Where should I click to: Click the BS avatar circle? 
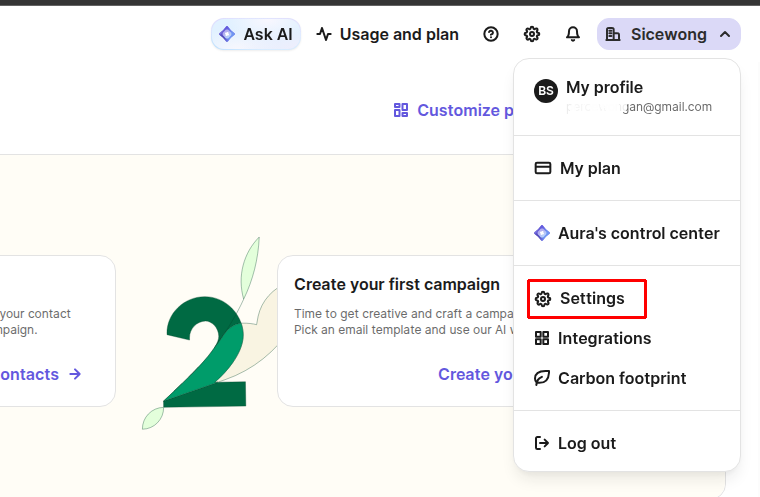point(546,91)
